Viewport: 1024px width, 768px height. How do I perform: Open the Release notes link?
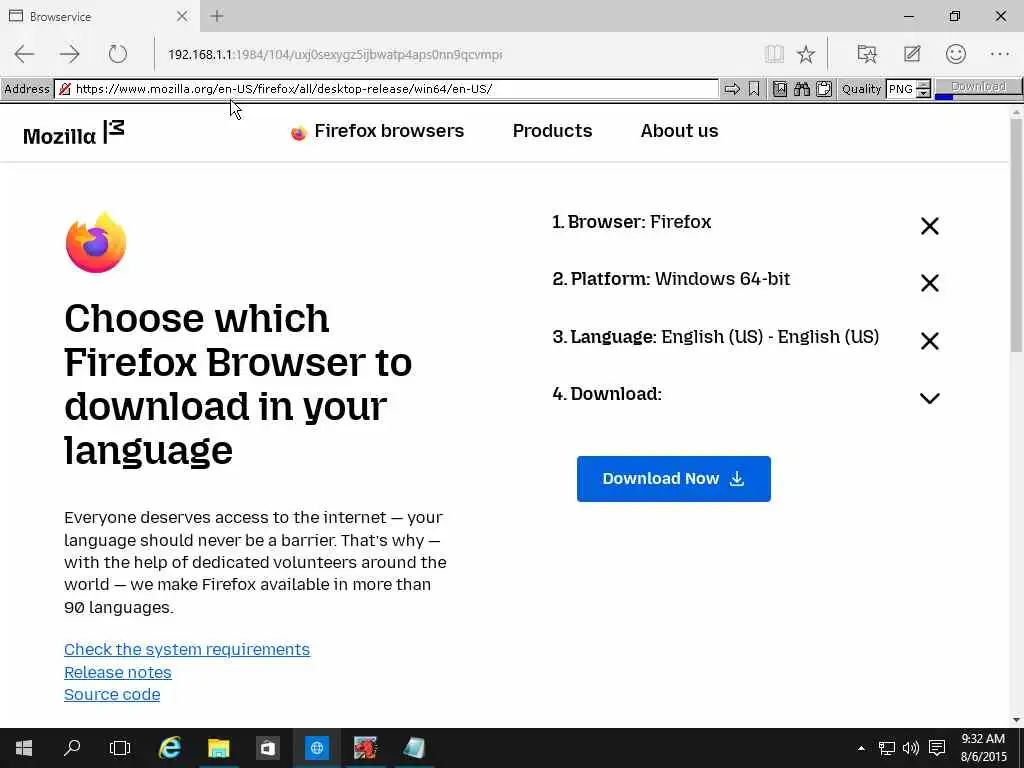tap(118, 672)
